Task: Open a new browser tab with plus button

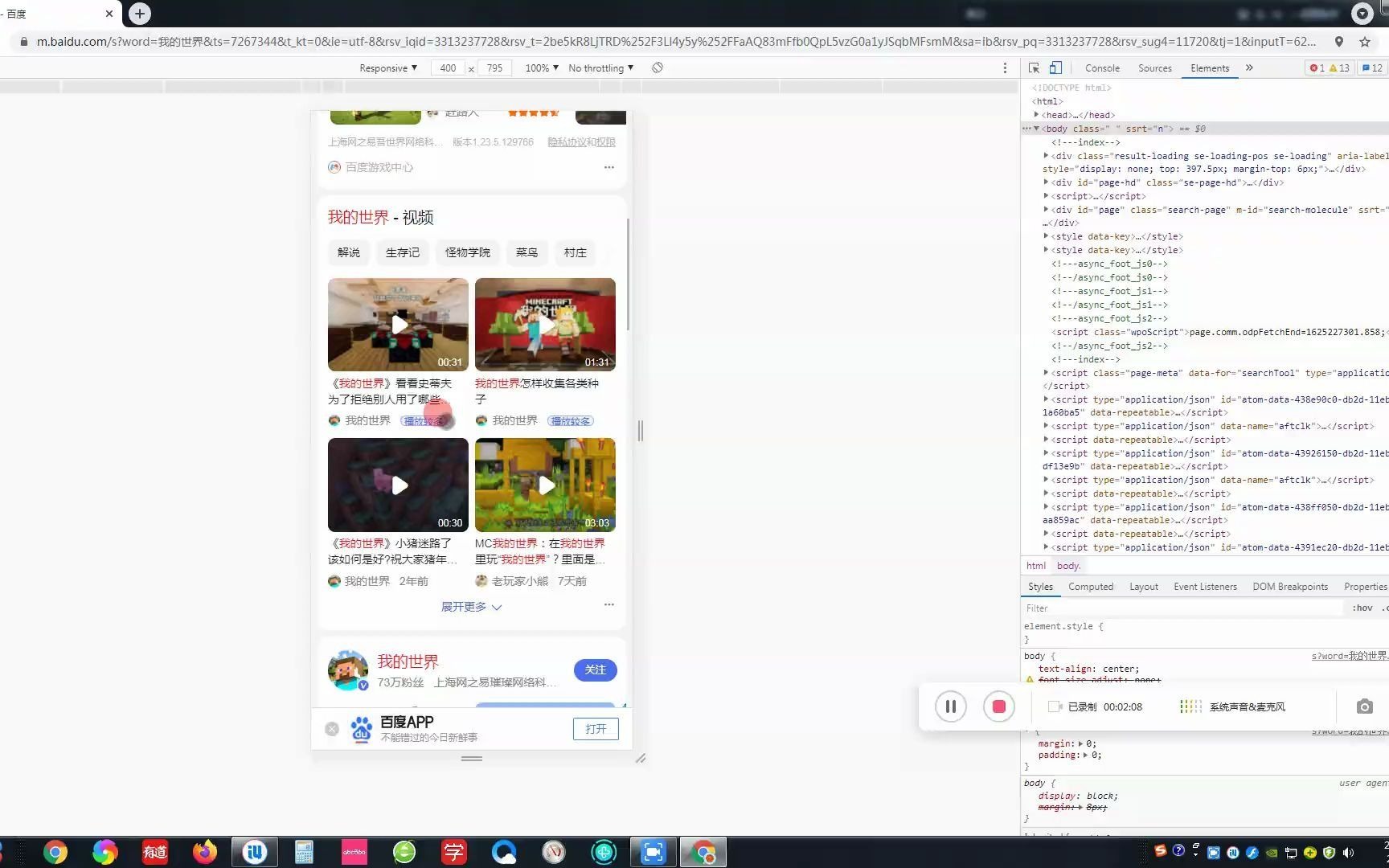Action: 140,14
